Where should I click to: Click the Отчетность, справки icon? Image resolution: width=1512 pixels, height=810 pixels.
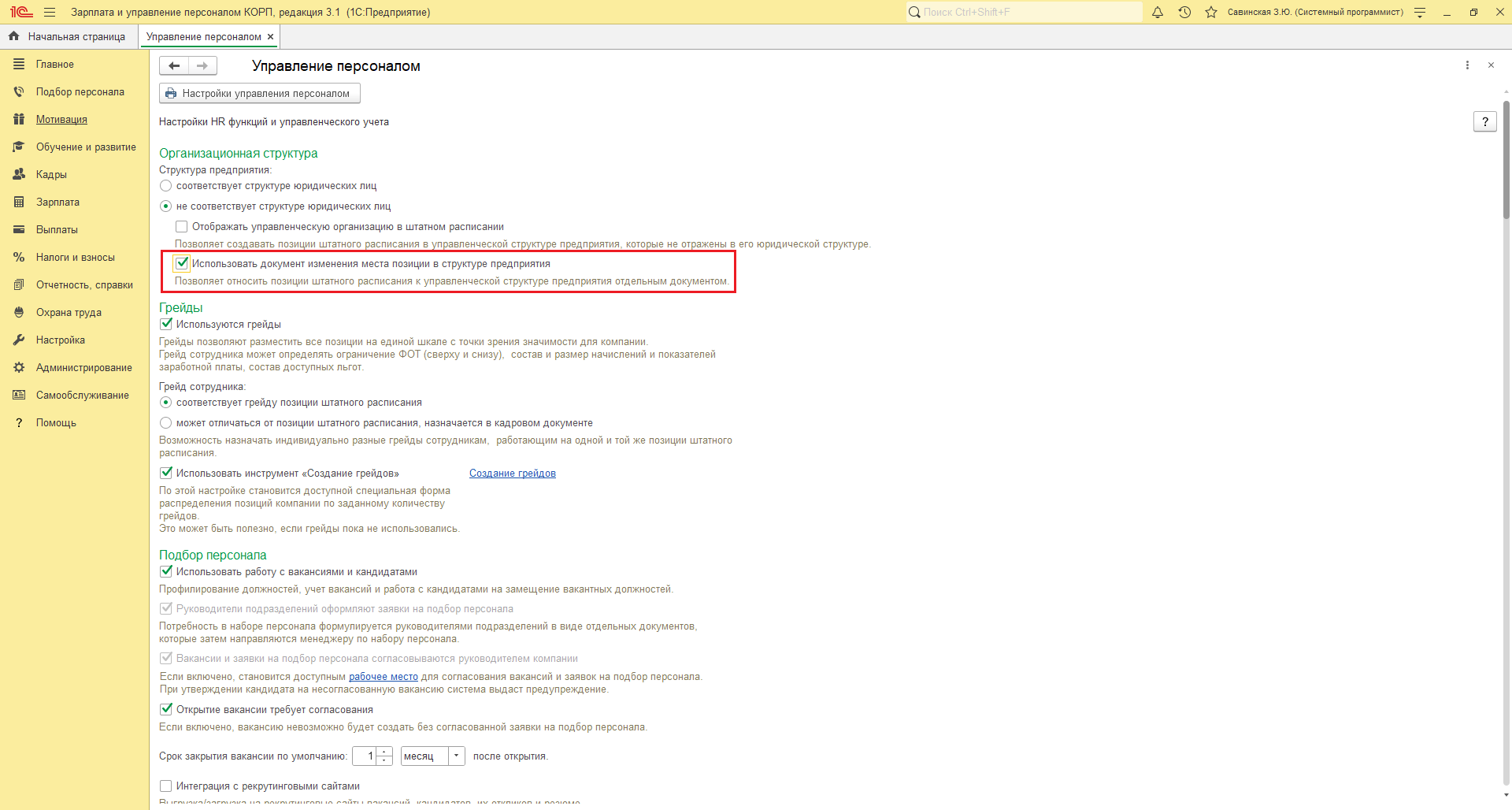pos(19,284)
